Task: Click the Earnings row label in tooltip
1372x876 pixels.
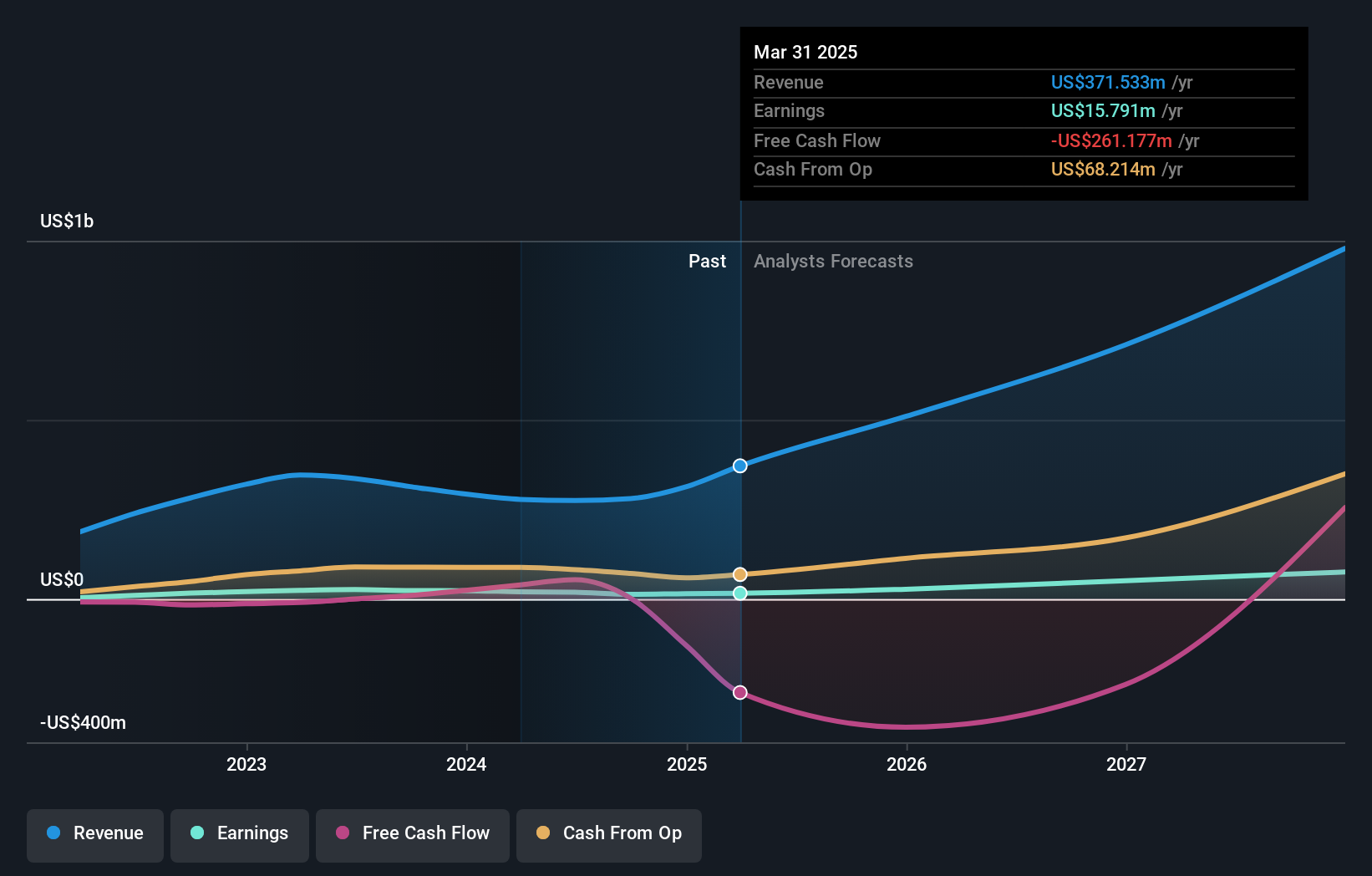Action: click(x=789, y=110)
